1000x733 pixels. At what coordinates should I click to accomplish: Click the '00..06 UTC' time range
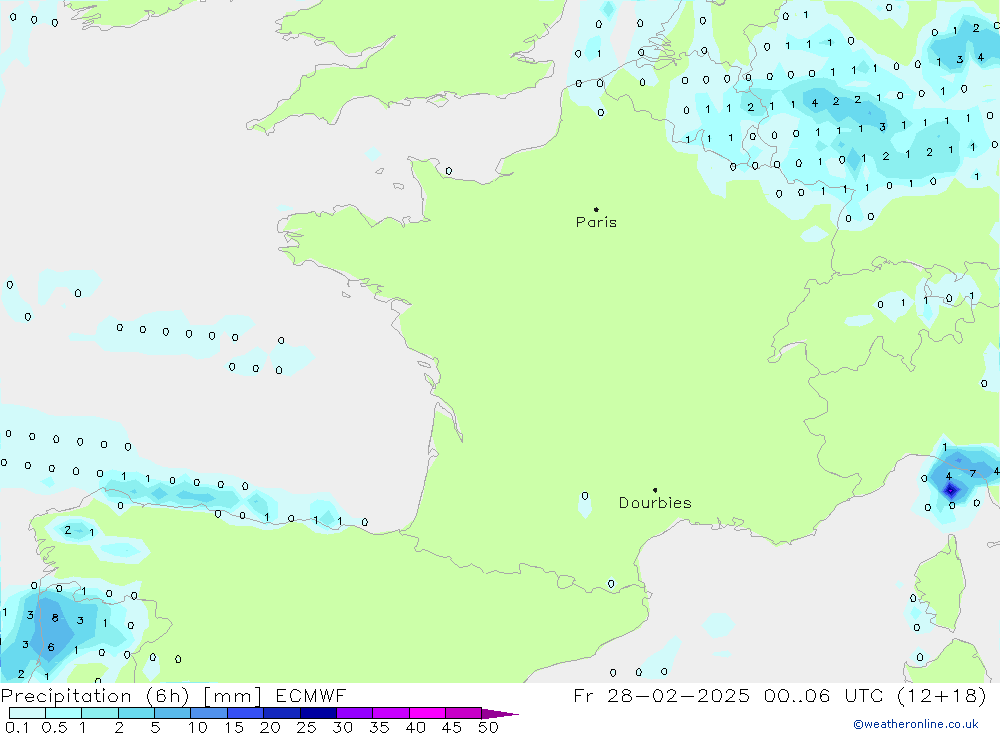pyautogui.click(x=828, y=695)
